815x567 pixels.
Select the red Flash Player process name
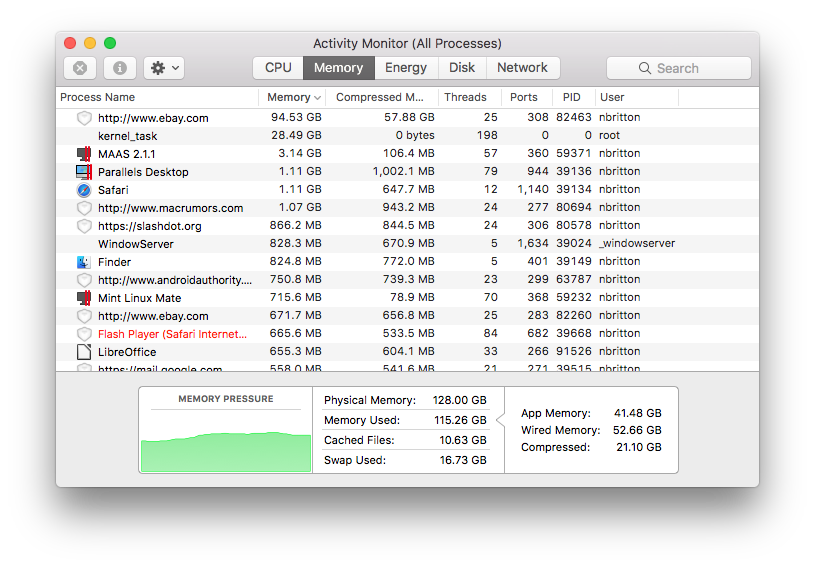click(173, 334)
